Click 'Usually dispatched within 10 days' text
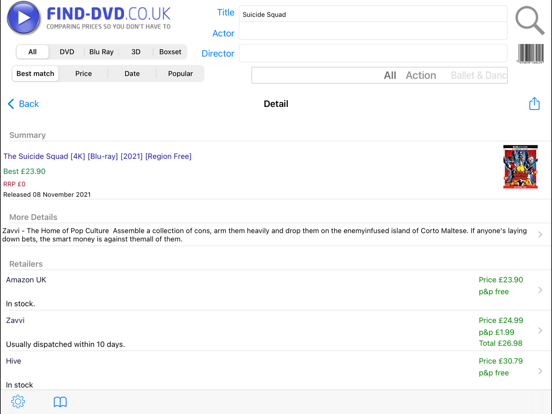The width and height of the screenshot is (552, 414). click(65, 344)
